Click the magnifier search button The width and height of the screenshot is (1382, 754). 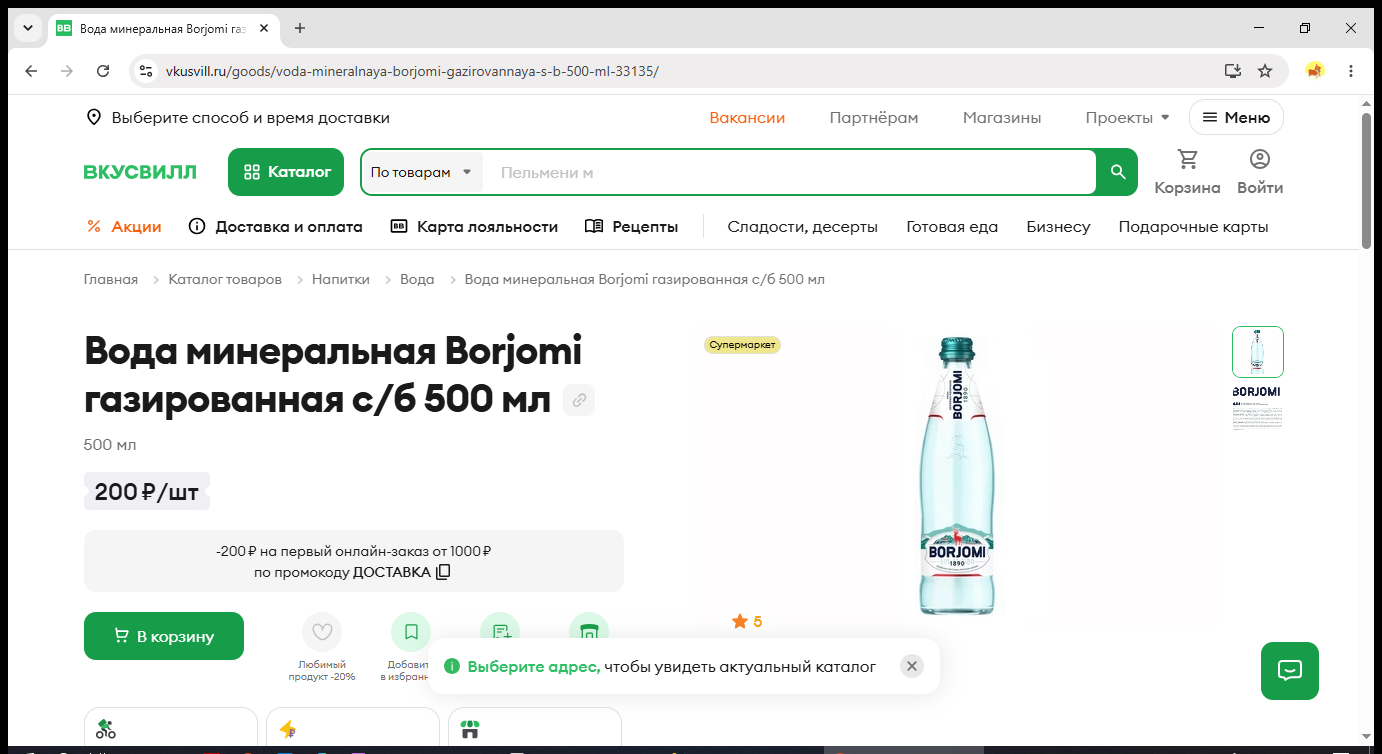tap(1118, 172)
